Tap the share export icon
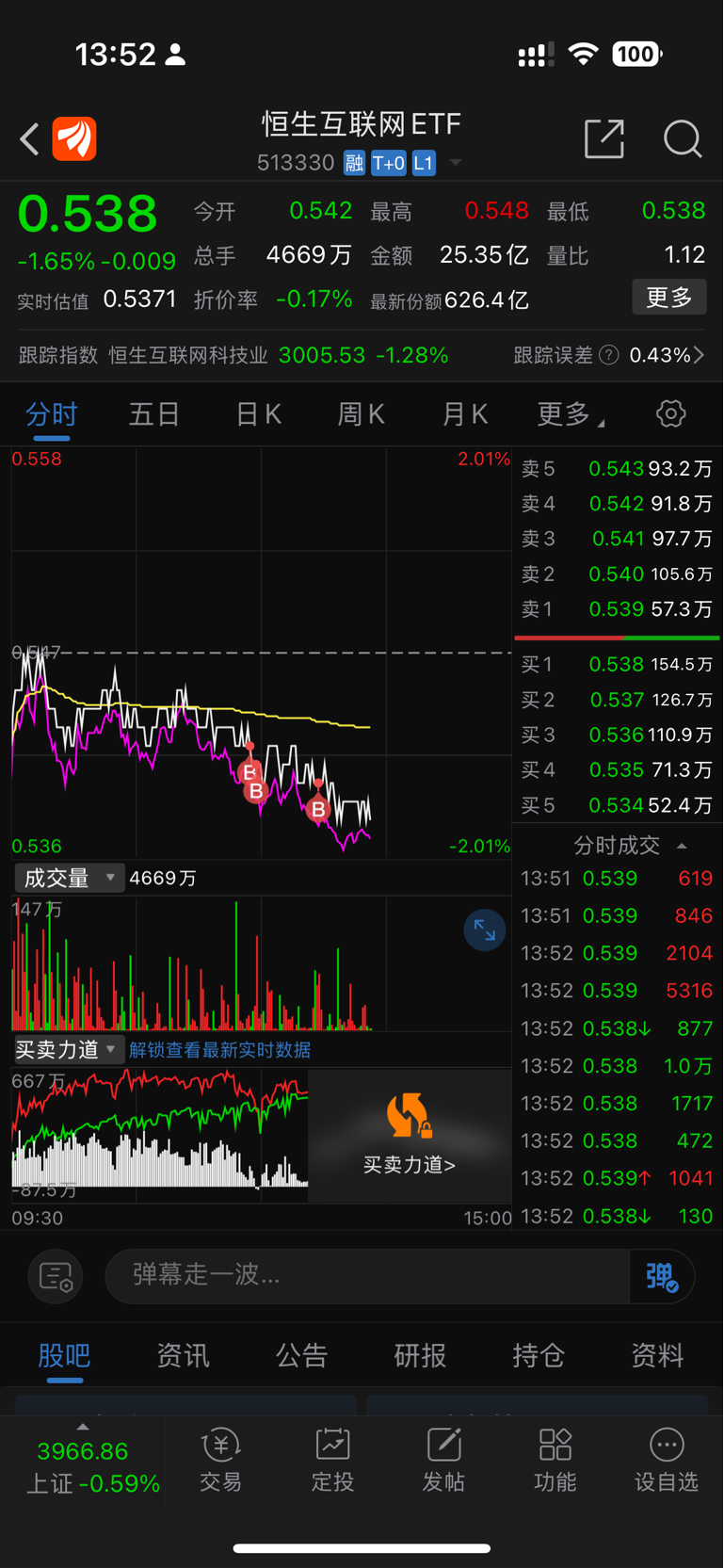The height and width of the screenshot is (1568, 724). [x=604, y=139]
